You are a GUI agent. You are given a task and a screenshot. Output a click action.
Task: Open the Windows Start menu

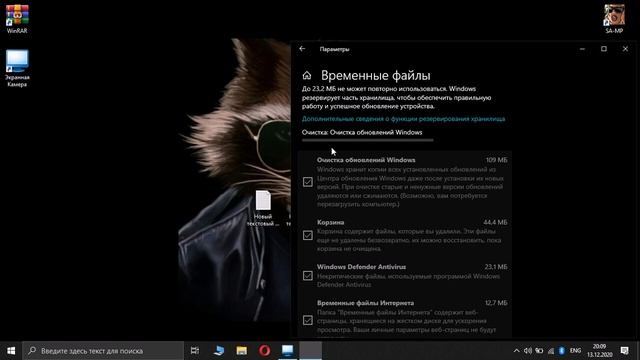coord(11,351)
